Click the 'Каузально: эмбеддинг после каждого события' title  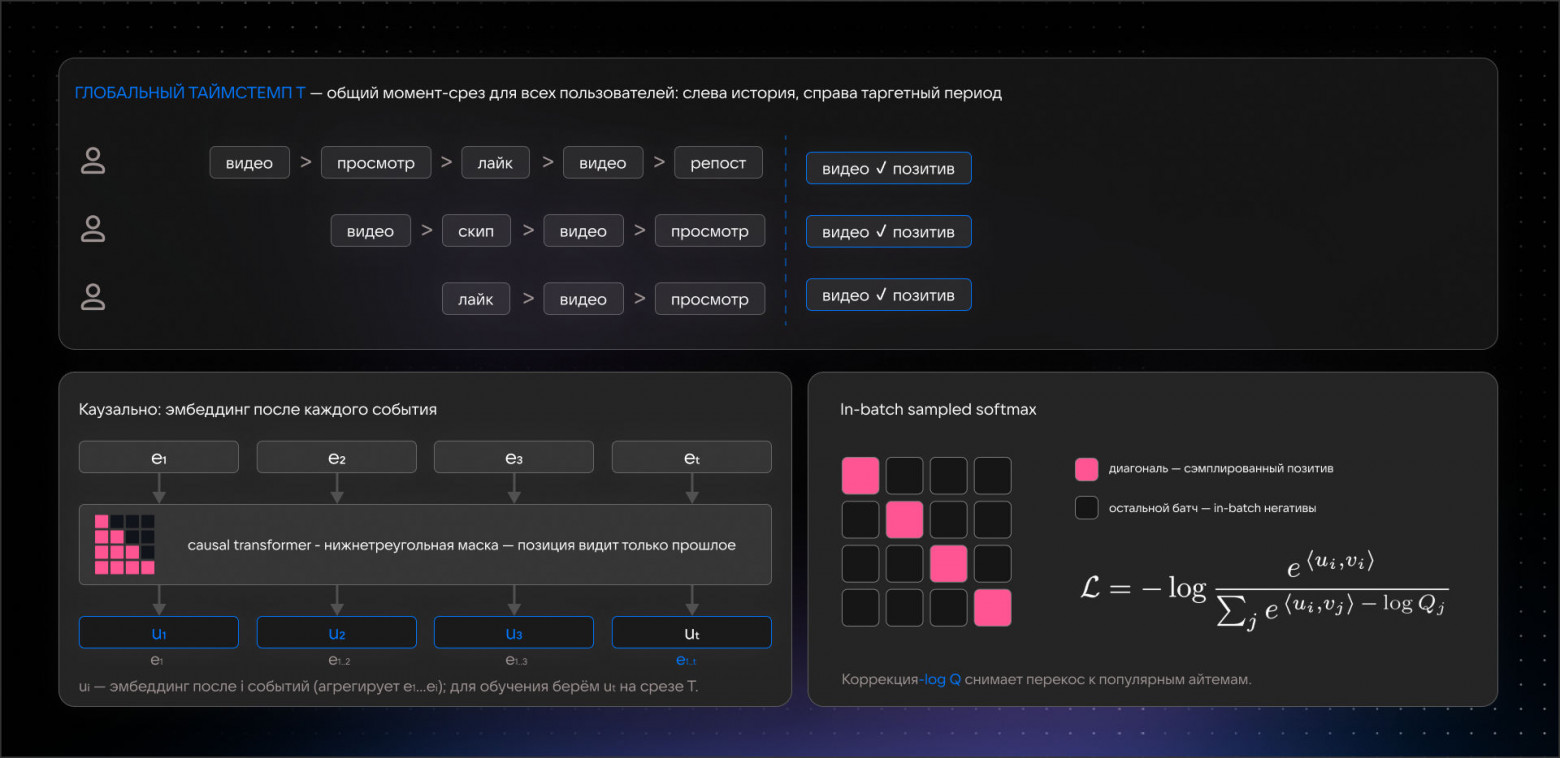pos(258,410)
